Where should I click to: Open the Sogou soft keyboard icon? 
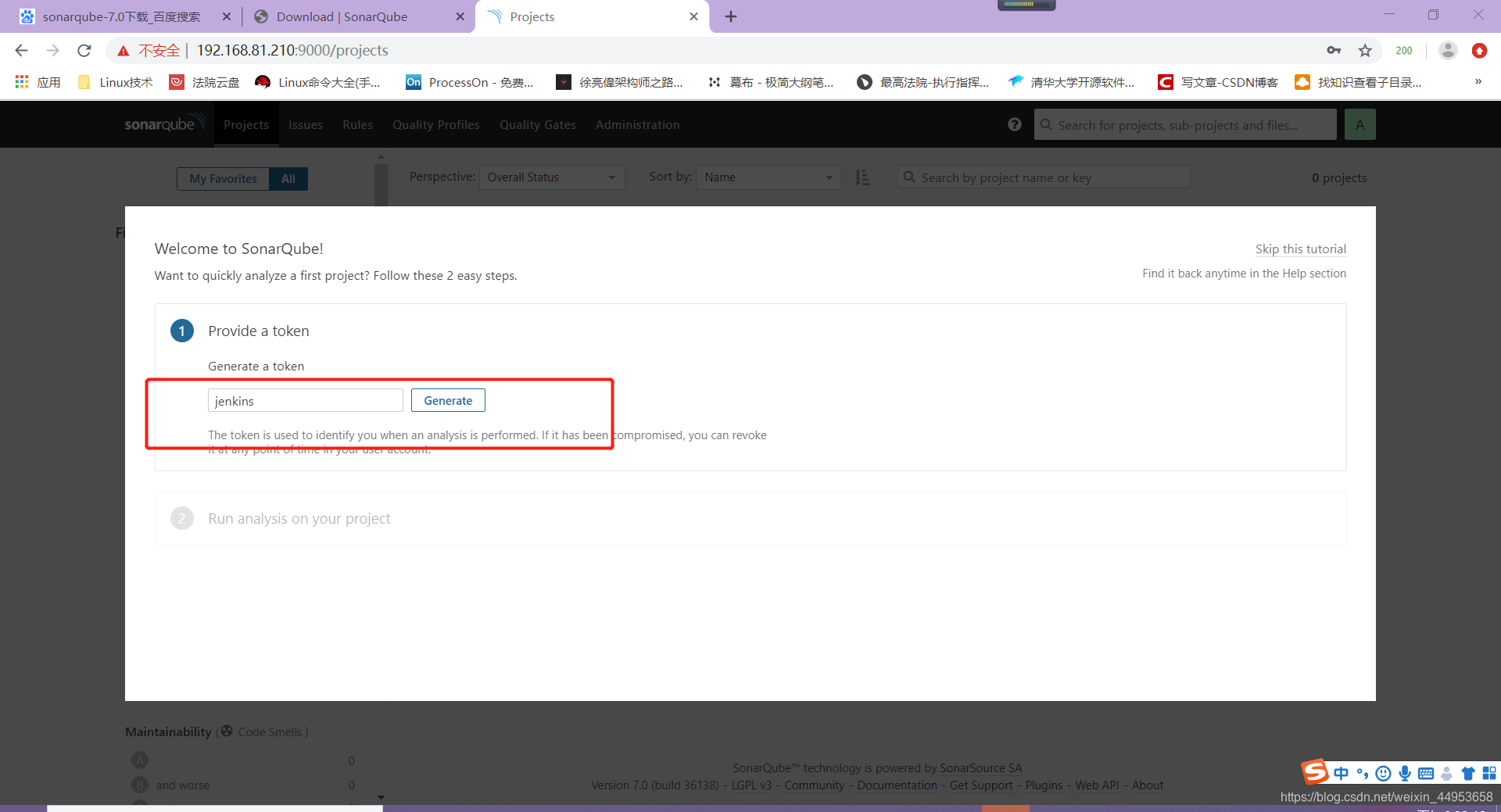coord(1426,774)
